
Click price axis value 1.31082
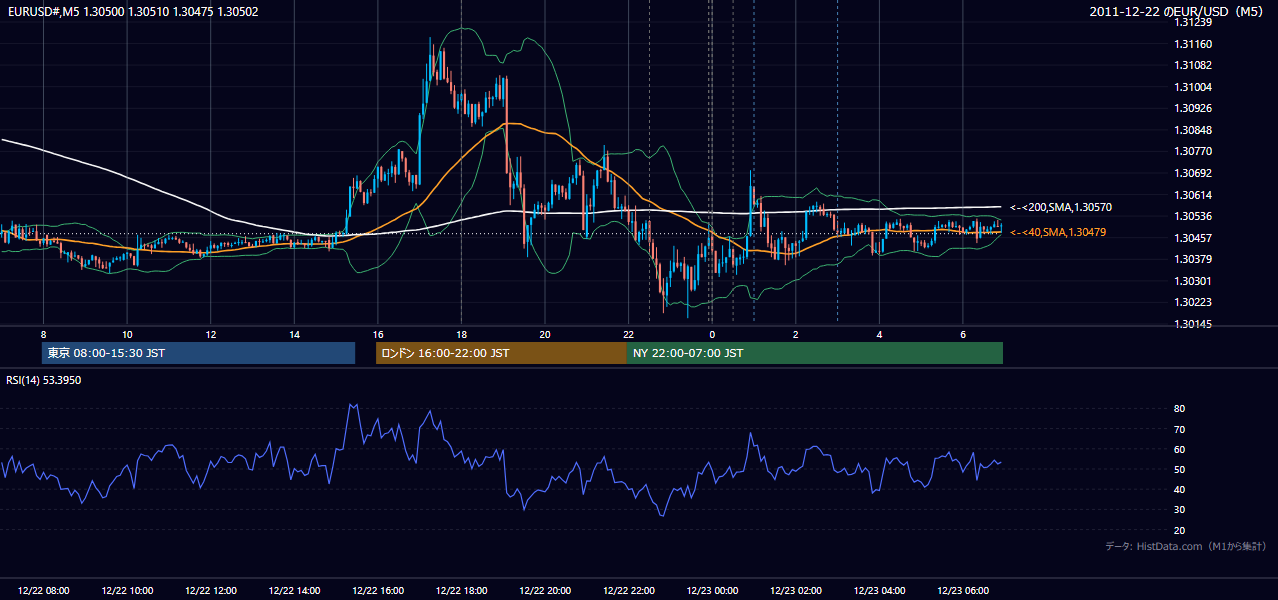coord(1193,65)
